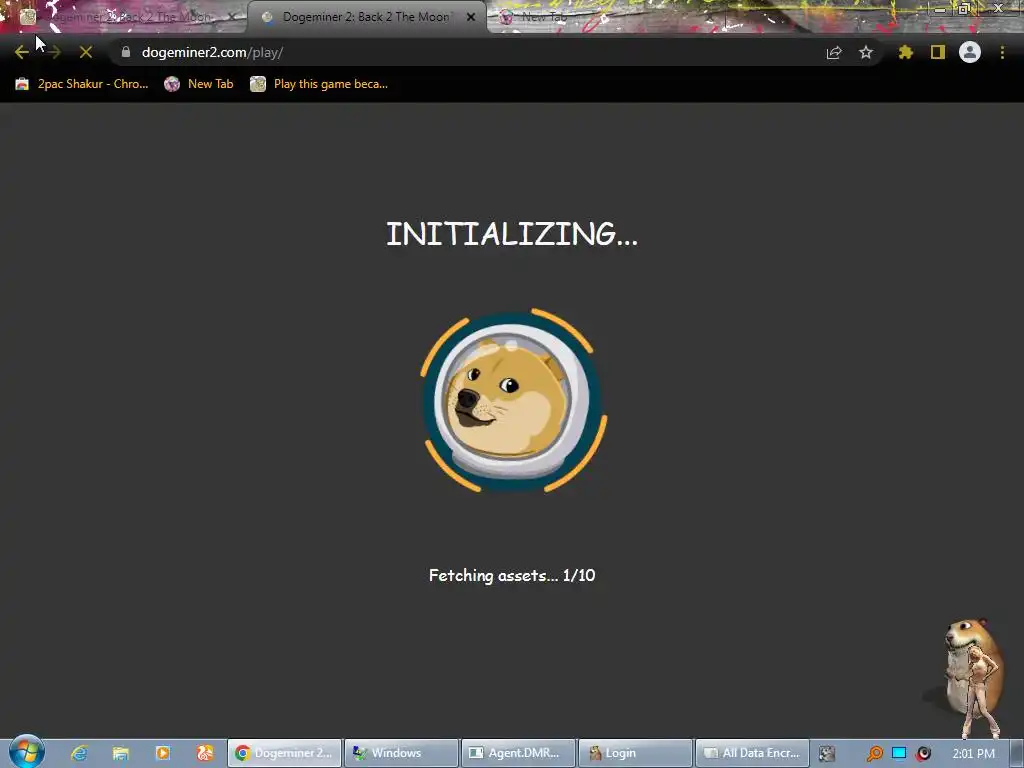
Task: Click the 'Fetching assets... 1/10' status text
Action: (512, 575)
